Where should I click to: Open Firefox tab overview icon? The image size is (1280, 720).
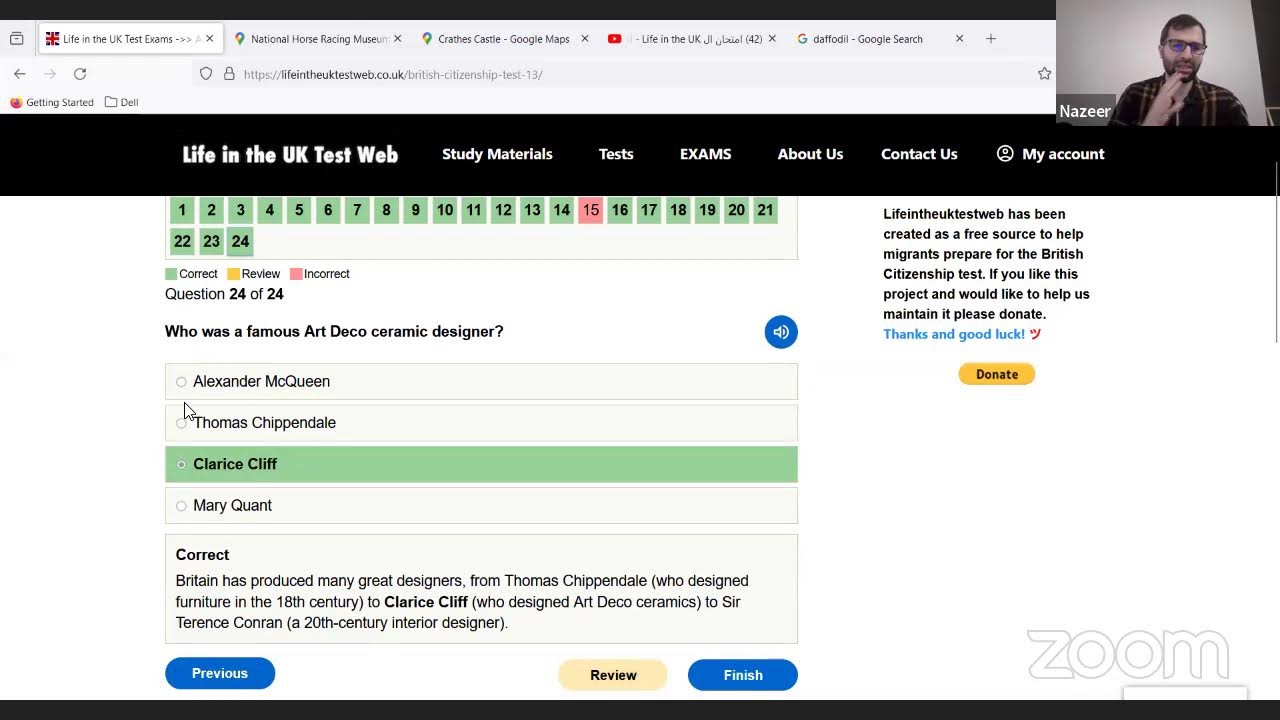(16, 39)
